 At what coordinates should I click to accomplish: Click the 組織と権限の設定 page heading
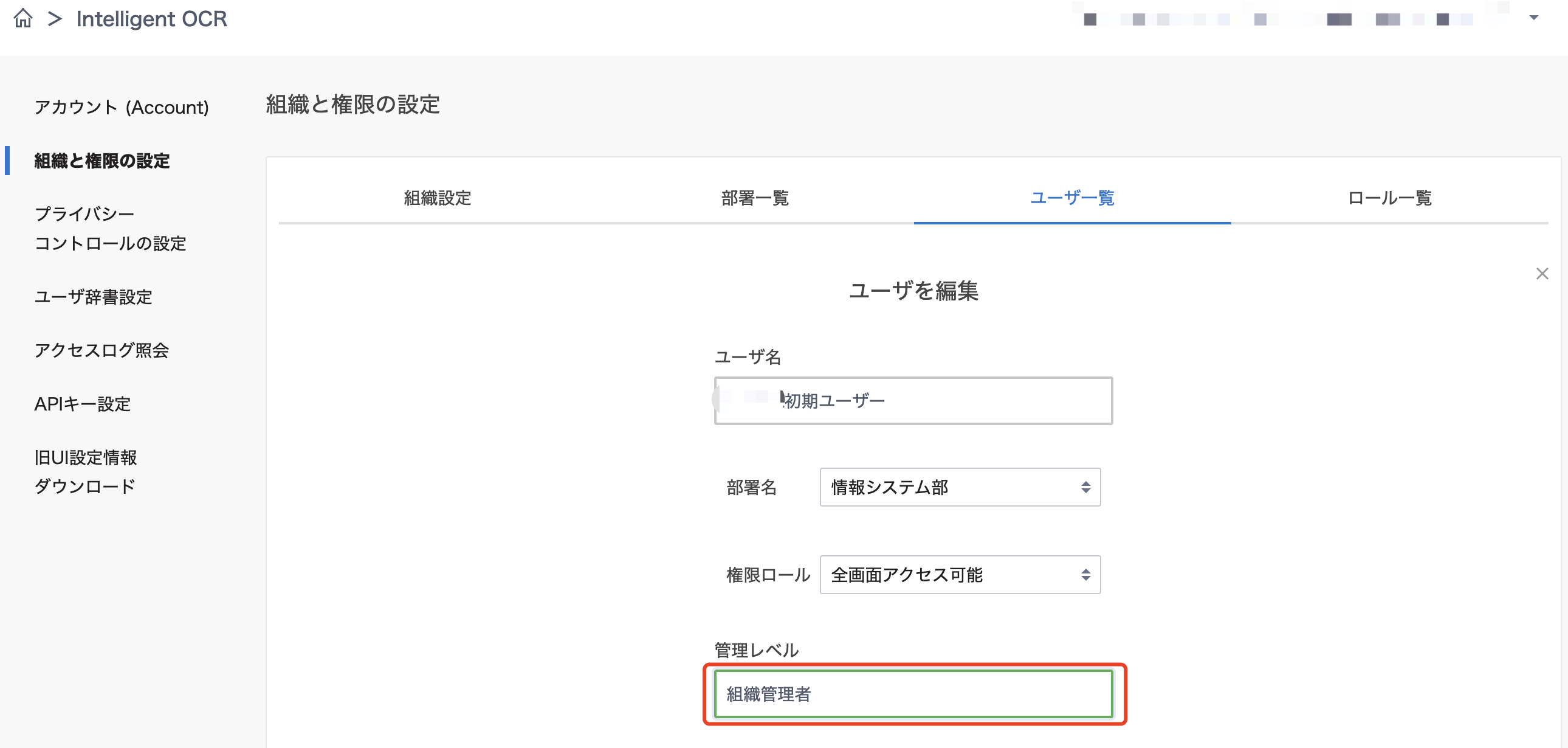point(352,105)
